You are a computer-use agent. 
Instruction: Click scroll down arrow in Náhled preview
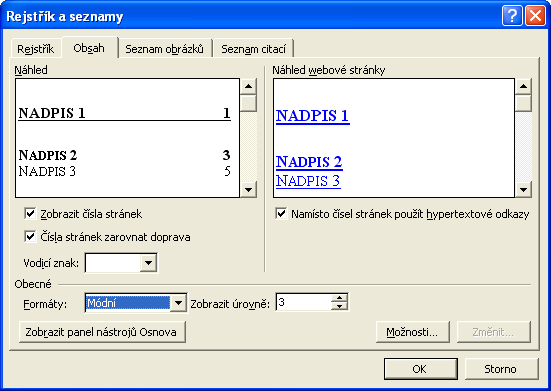pos(248,190)
